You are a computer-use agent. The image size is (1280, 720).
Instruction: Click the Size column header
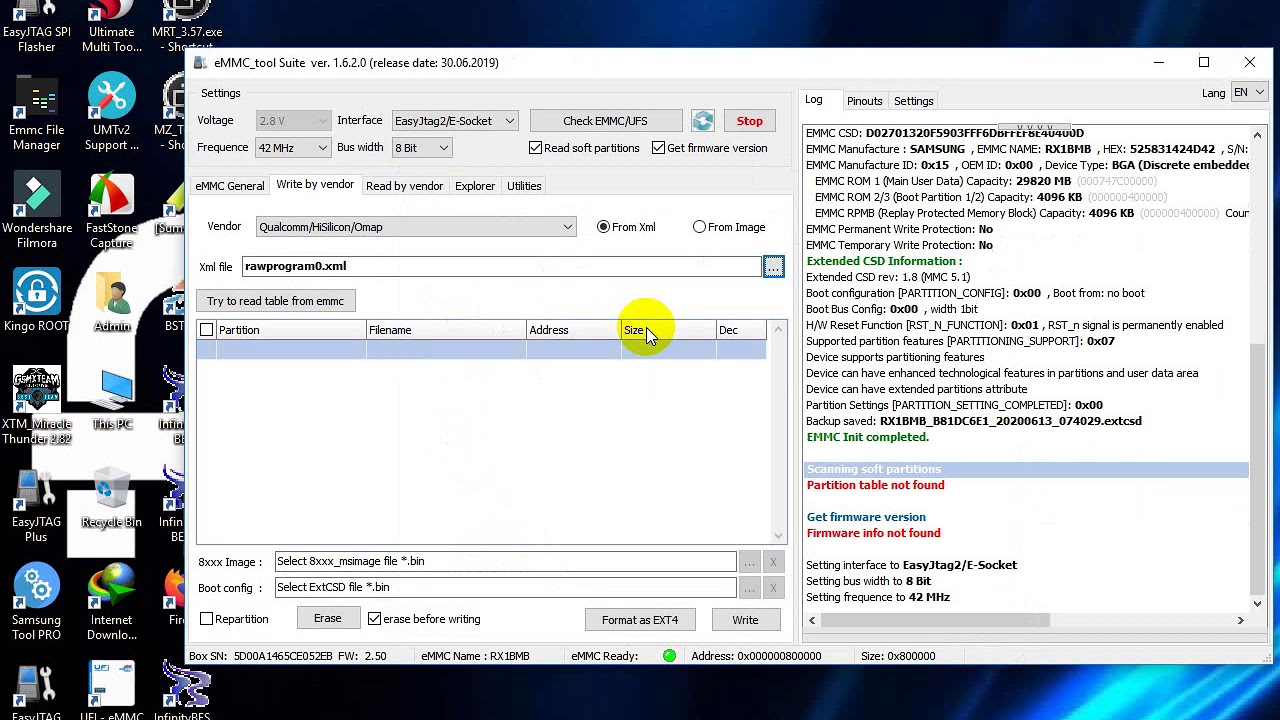click(668, 330)
